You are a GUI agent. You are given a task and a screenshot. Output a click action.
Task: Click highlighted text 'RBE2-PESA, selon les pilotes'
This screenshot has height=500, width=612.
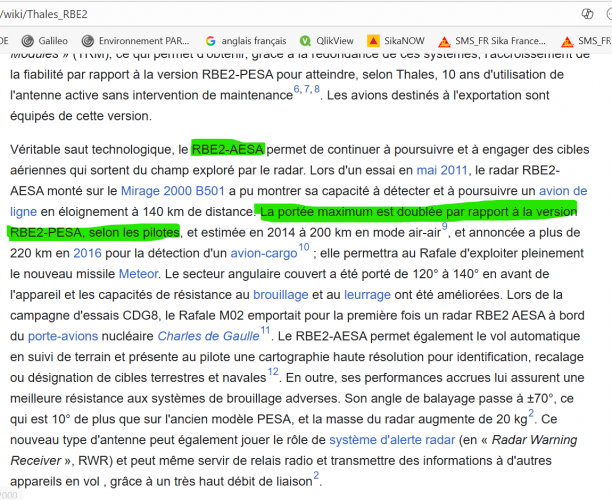pos(95,232)
